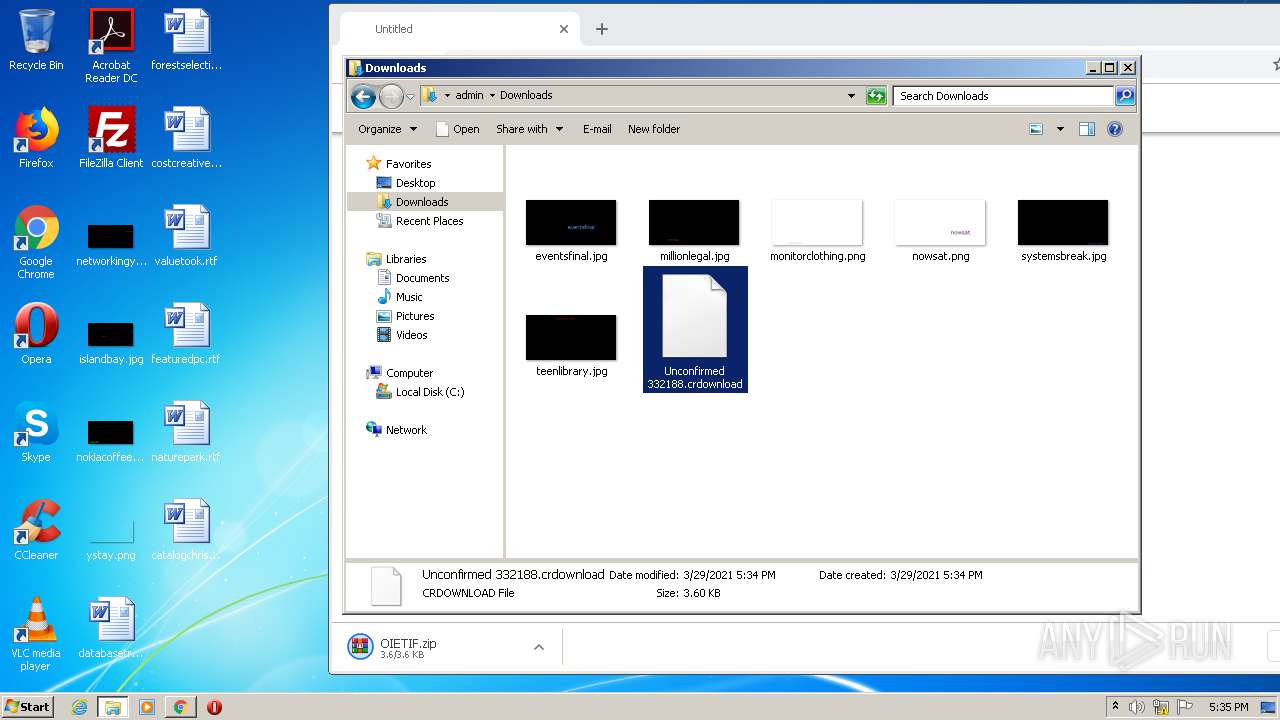The image size is (1280, 720).
Task: Close the Untitled Chrome tab
Action: 564,29
